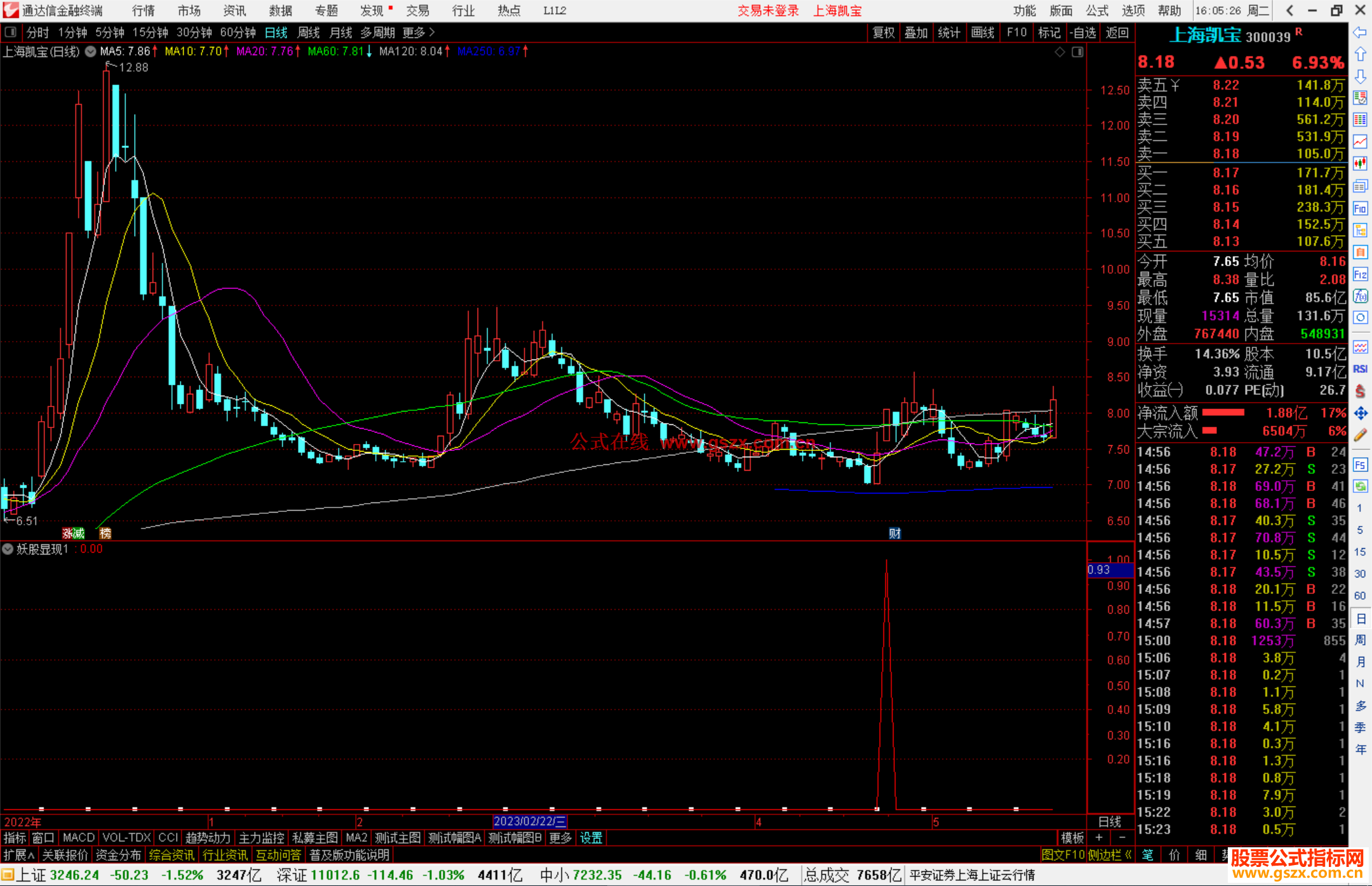1372x886 pixels.
Task: Click the intraday line chart sidebar icon
Action: click(x=1360, y=141)
